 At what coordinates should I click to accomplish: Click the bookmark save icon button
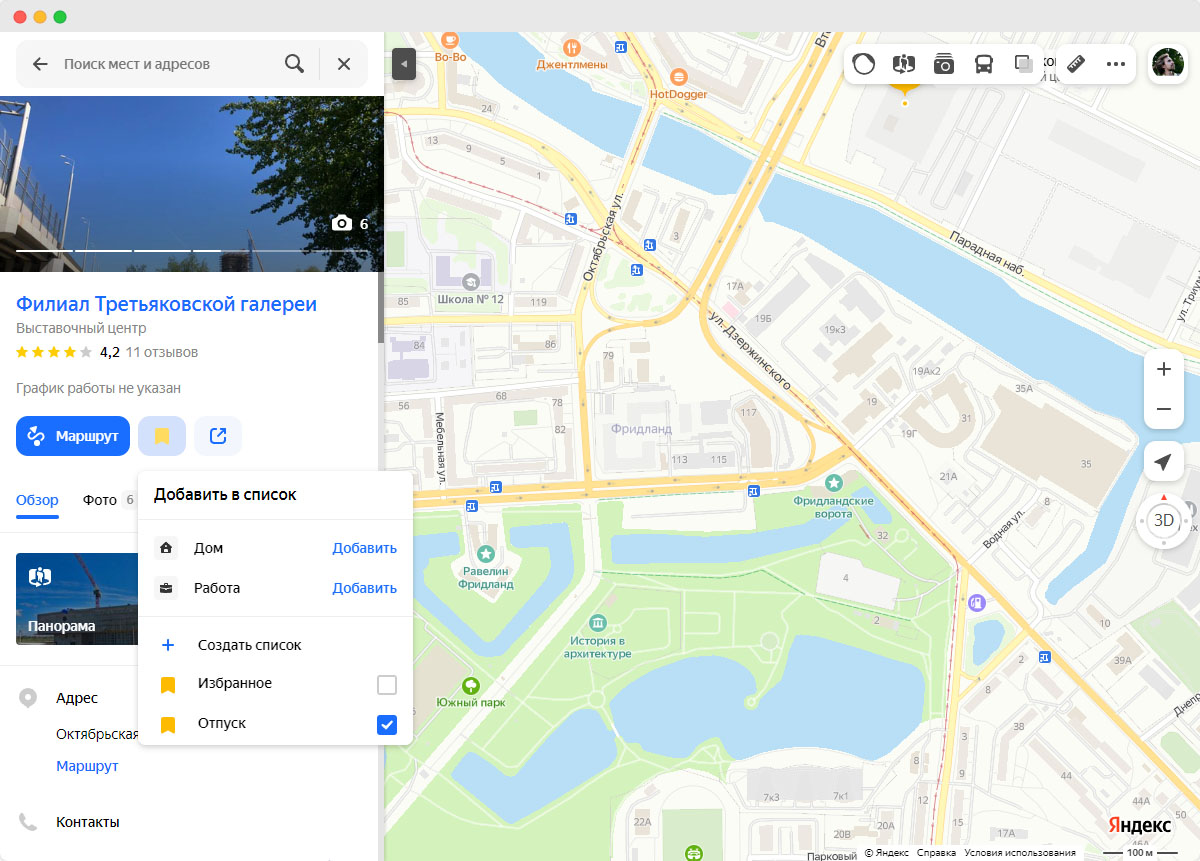click(162, 436)
